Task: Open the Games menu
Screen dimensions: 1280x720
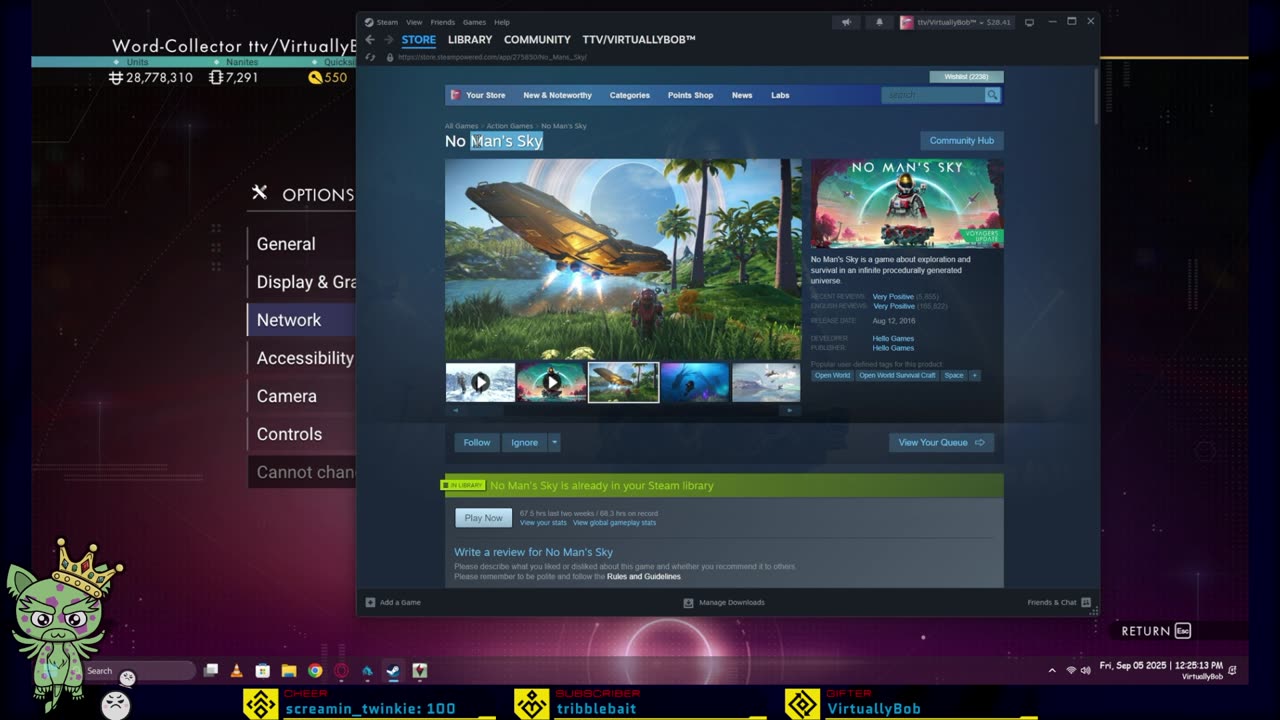Action: pos(474,22)
